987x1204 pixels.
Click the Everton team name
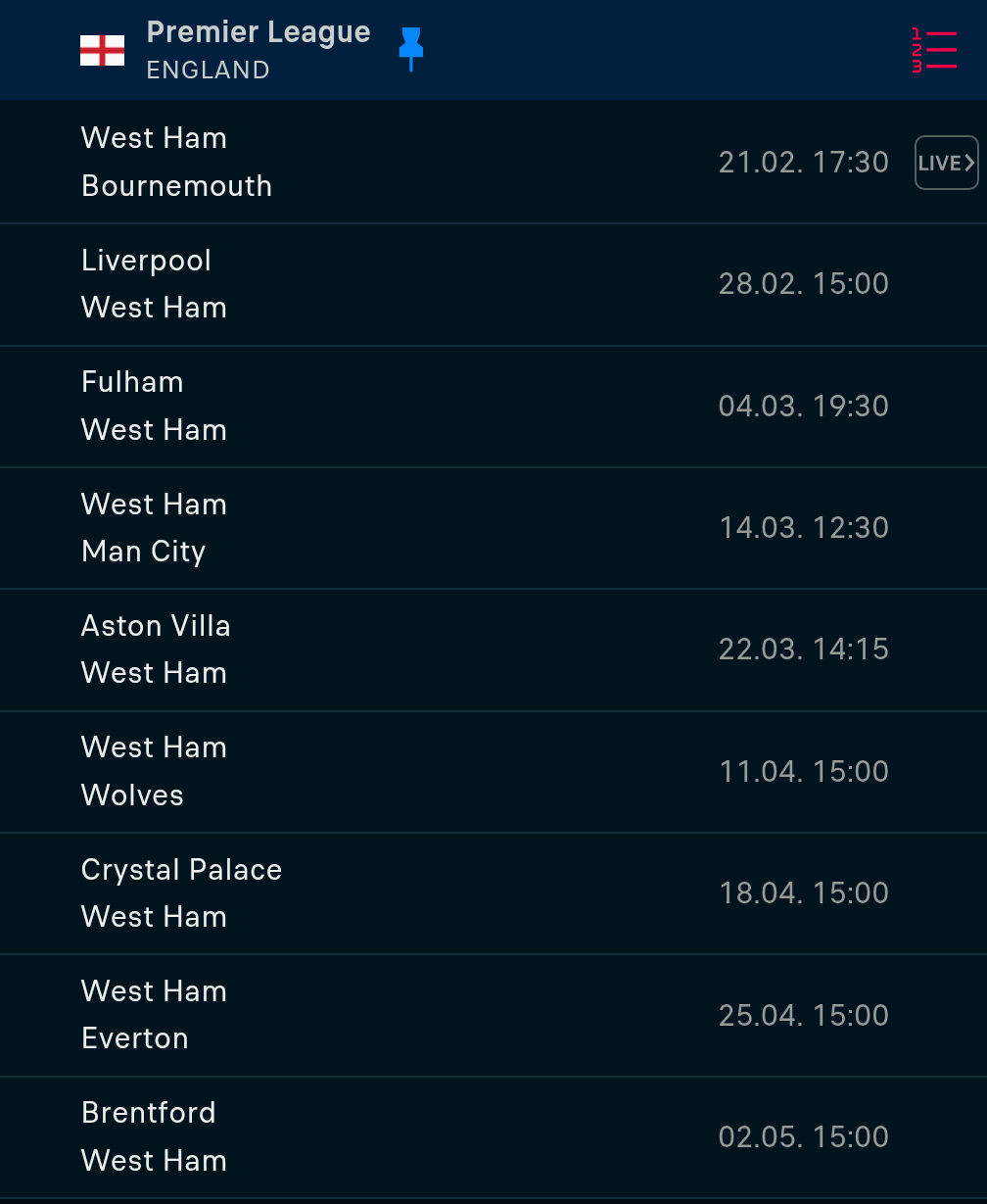point(135,1038)
